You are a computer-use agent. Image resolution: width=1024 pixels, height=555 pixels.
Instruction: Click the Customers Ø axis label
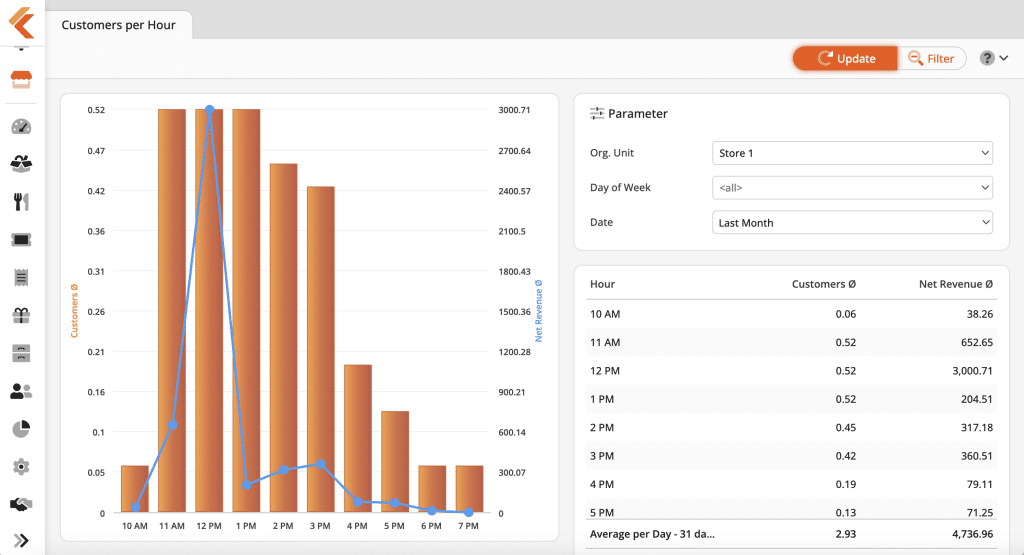[74, 311]
